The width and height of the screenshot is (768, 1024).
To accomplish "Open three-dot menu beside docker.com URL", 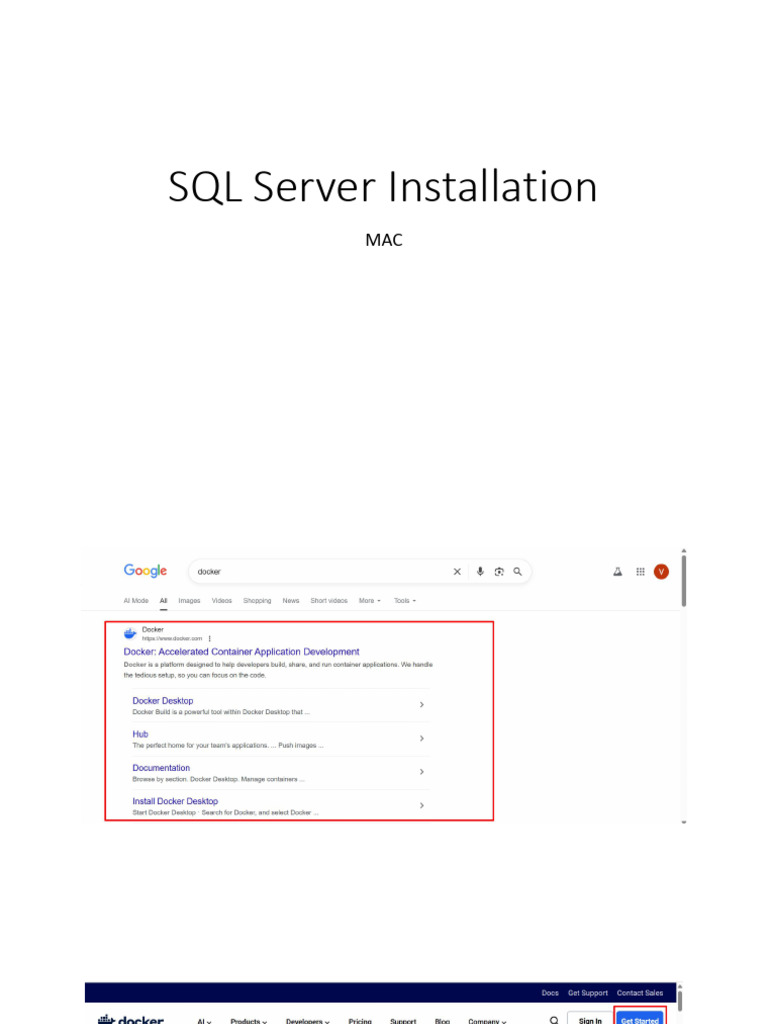I will (x=210, y=639).
